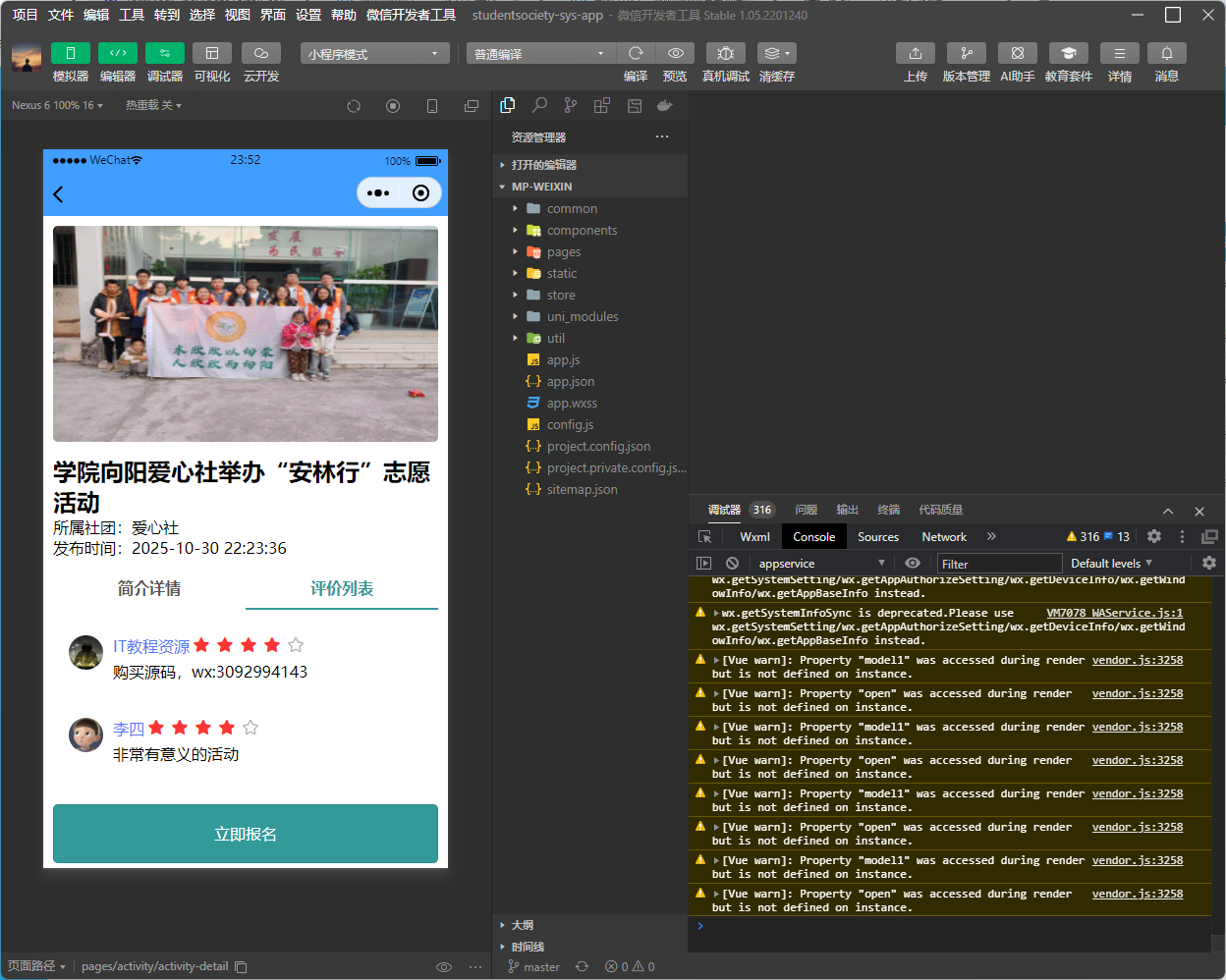The width and height of the screenshot is (1226, 980).
Task: Open the DevTools settings gear
Action: click(x=1154, y=537)
